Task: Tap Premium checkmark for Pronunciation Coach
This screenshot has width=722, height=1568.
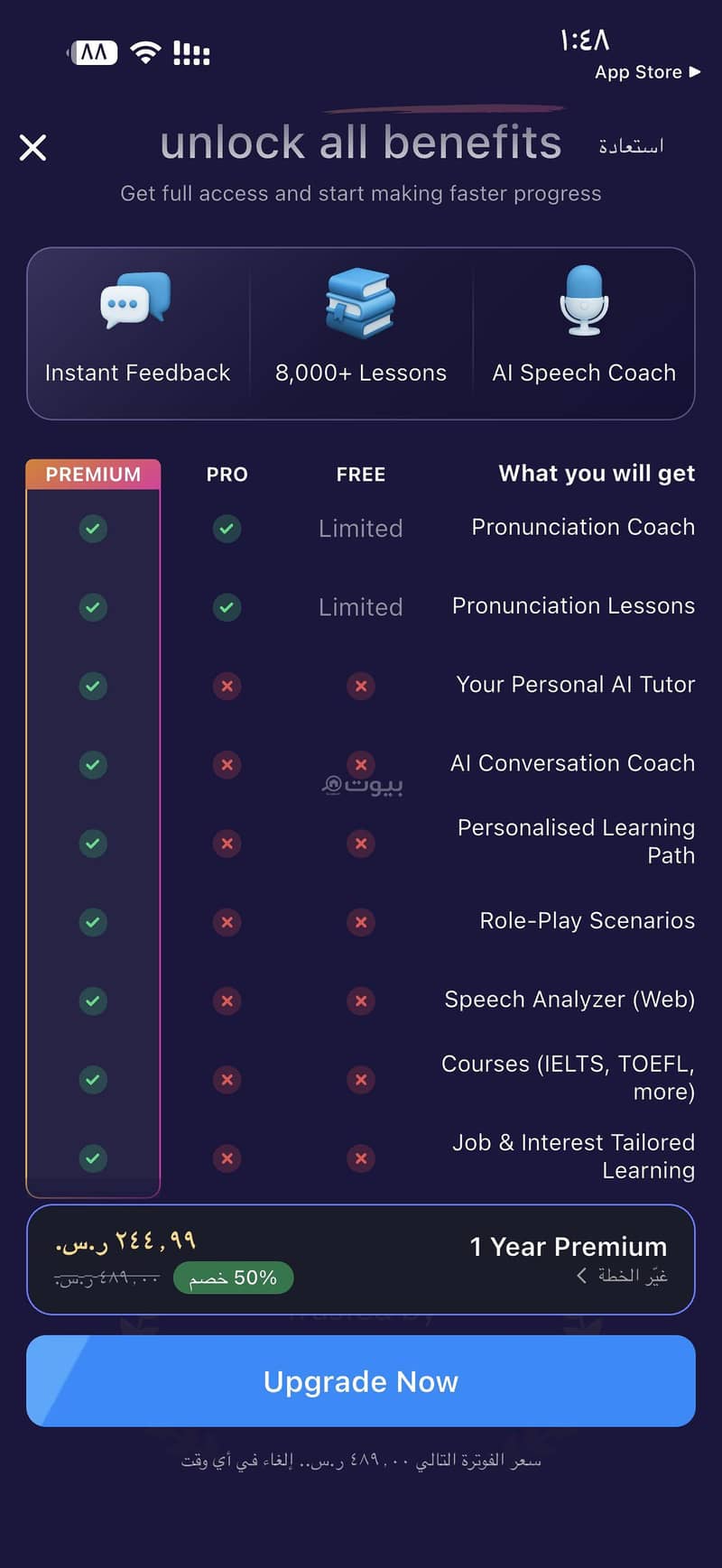Action: pyautogui.click(x=93, y=529)
